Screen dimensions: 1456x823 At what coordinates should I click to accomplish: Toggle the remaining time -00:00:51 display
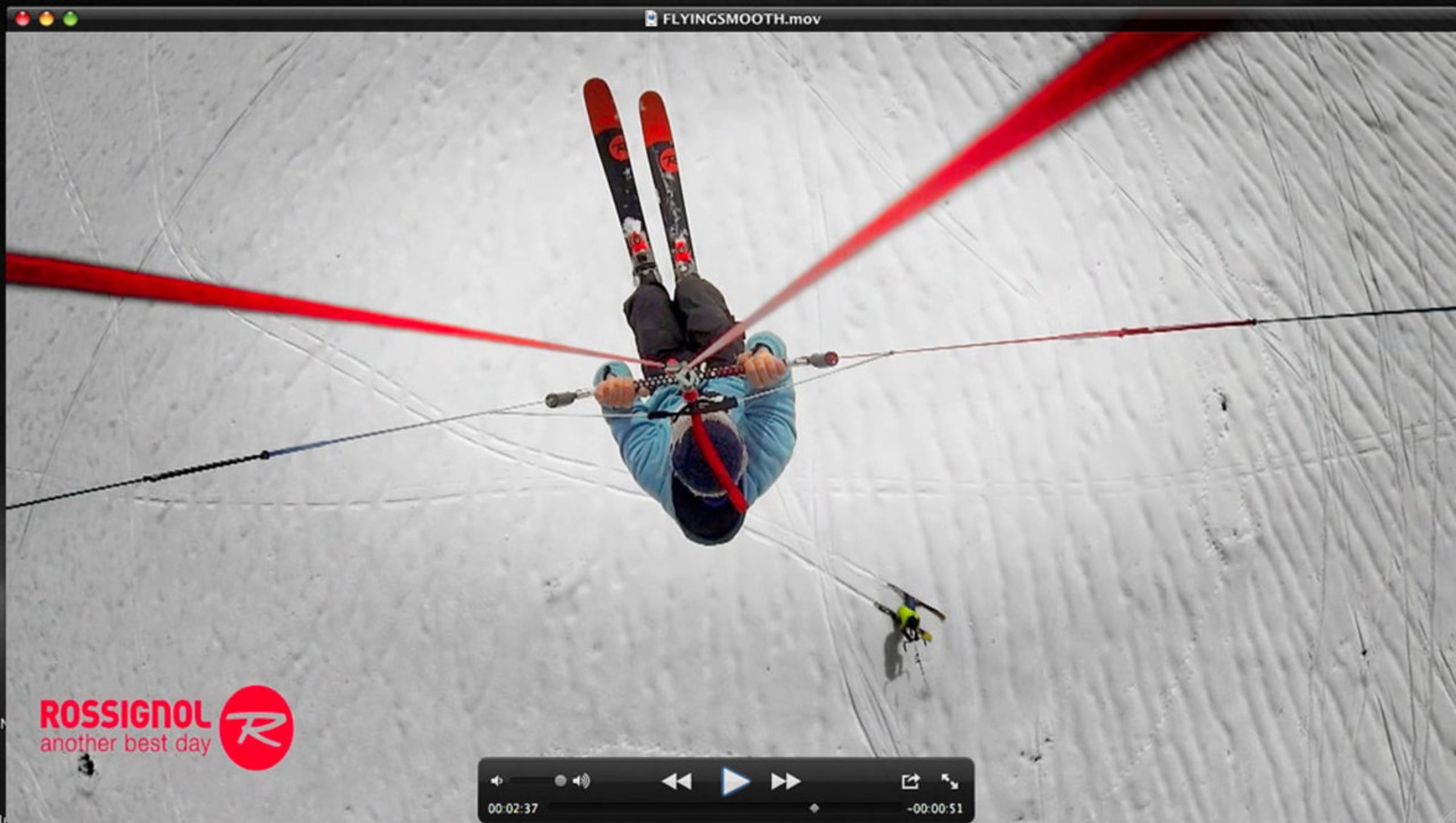click(x=934, y=808)
